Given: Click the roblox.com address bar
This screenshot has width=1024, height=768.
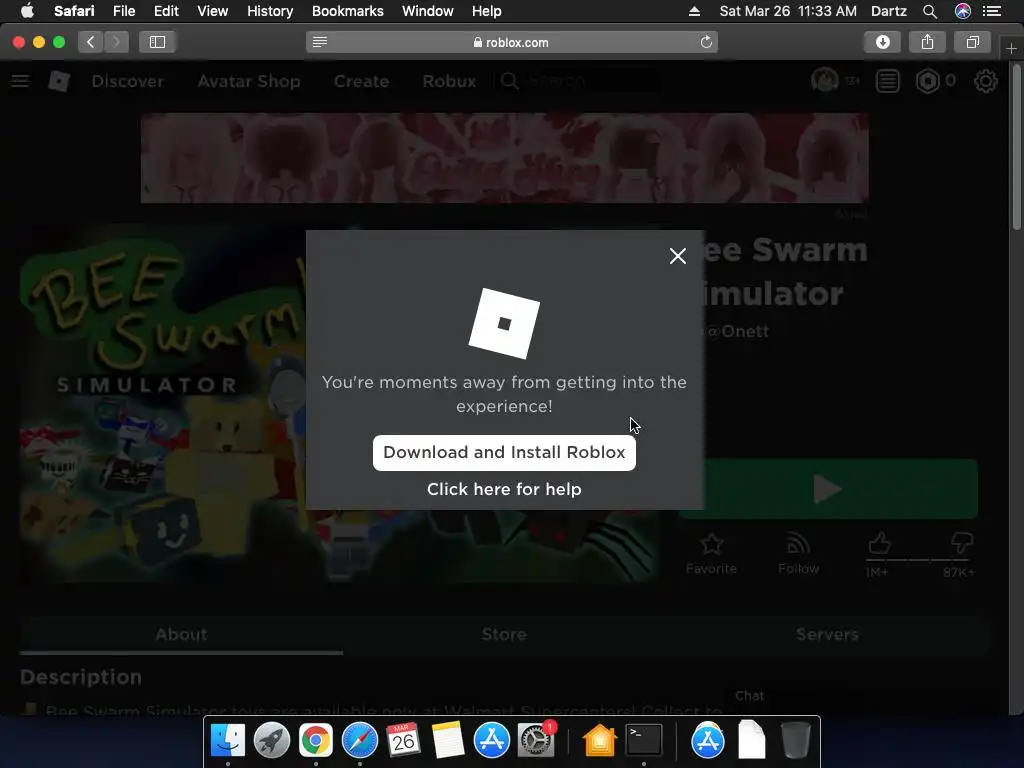Looking at the screenshot, I should (511, 42).
